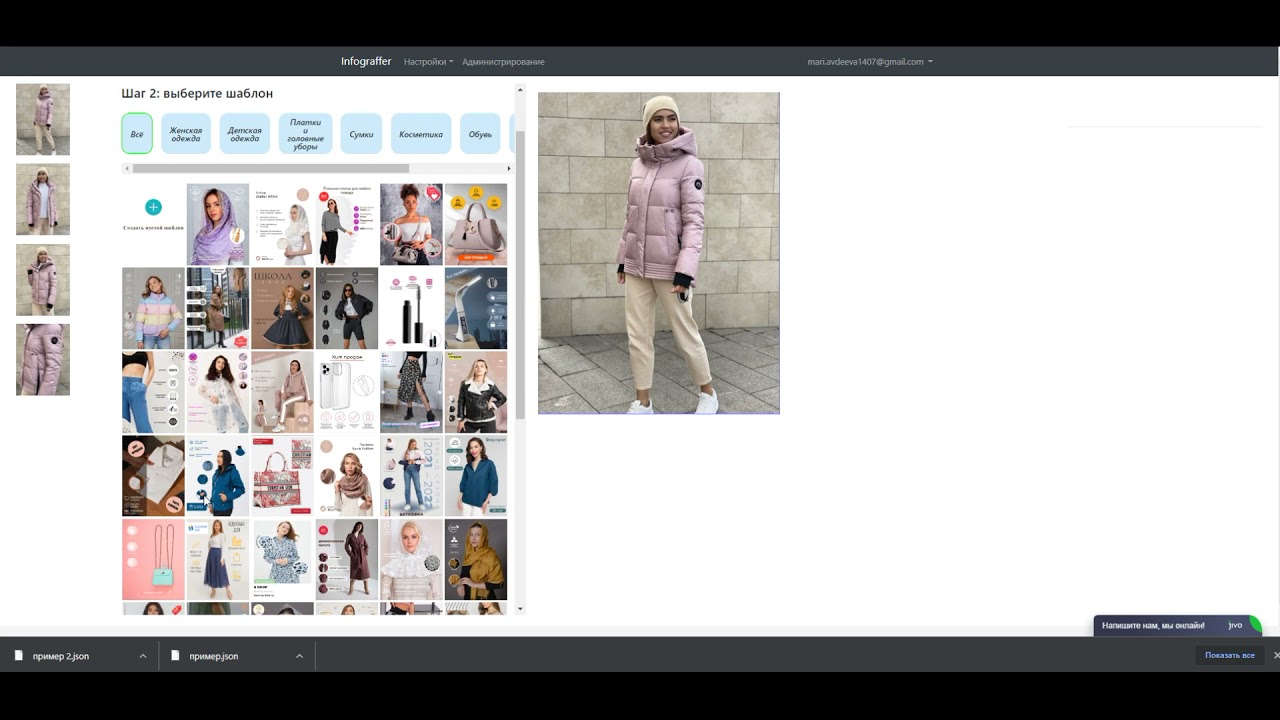
Task: Click the template panel scroll-down arrow
Action: [x=520, y=609]
